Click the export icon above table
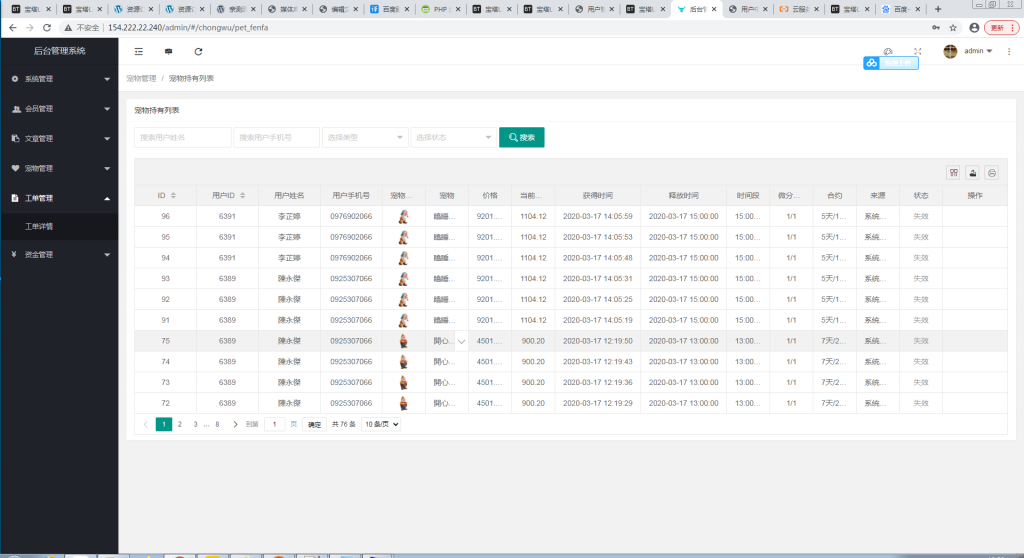The image size is (1024, 558). click(972, 172)
